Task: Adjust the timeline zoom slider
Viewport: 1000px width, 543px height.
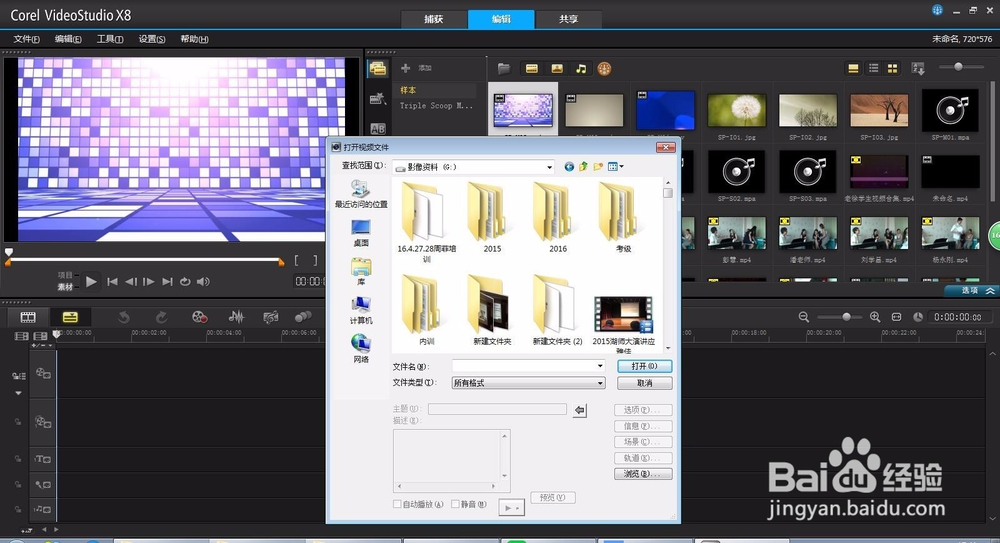Action: coord(846,317)
